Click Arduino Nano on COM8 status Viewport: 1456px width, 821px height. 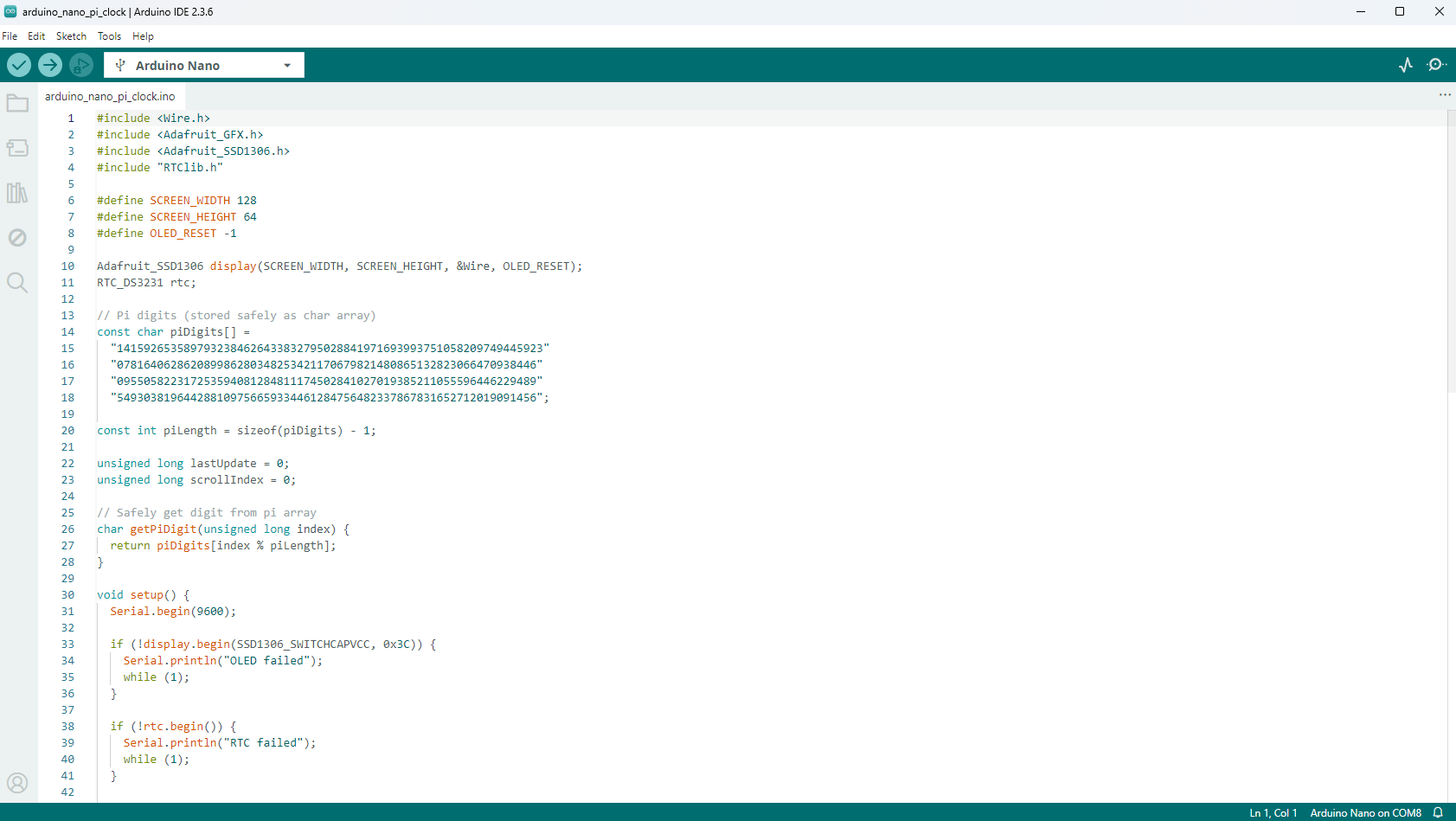tap(1365, 812)
